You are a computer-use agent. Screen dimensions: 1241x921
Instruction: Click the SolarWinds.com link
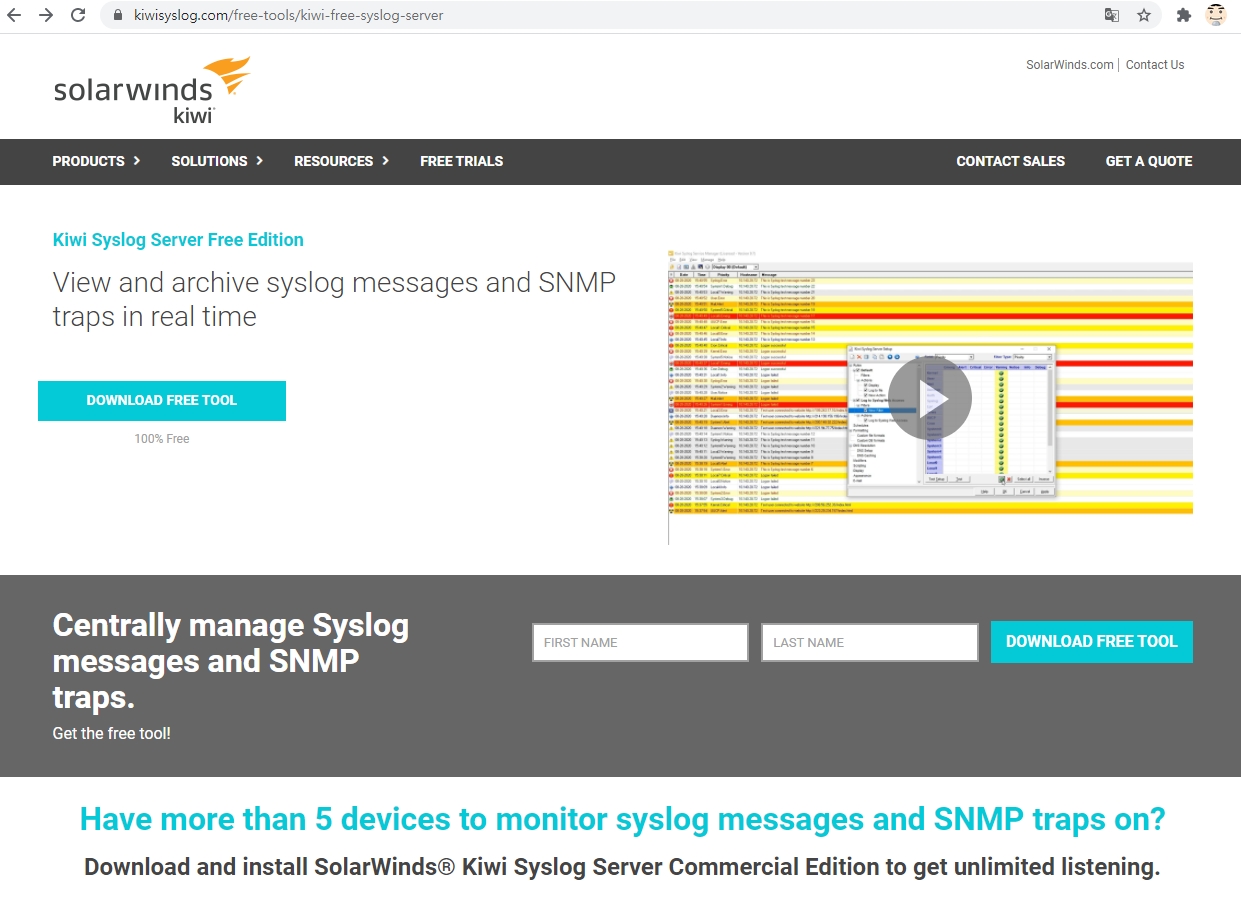pyautogui.click(x=1069, y=65)
